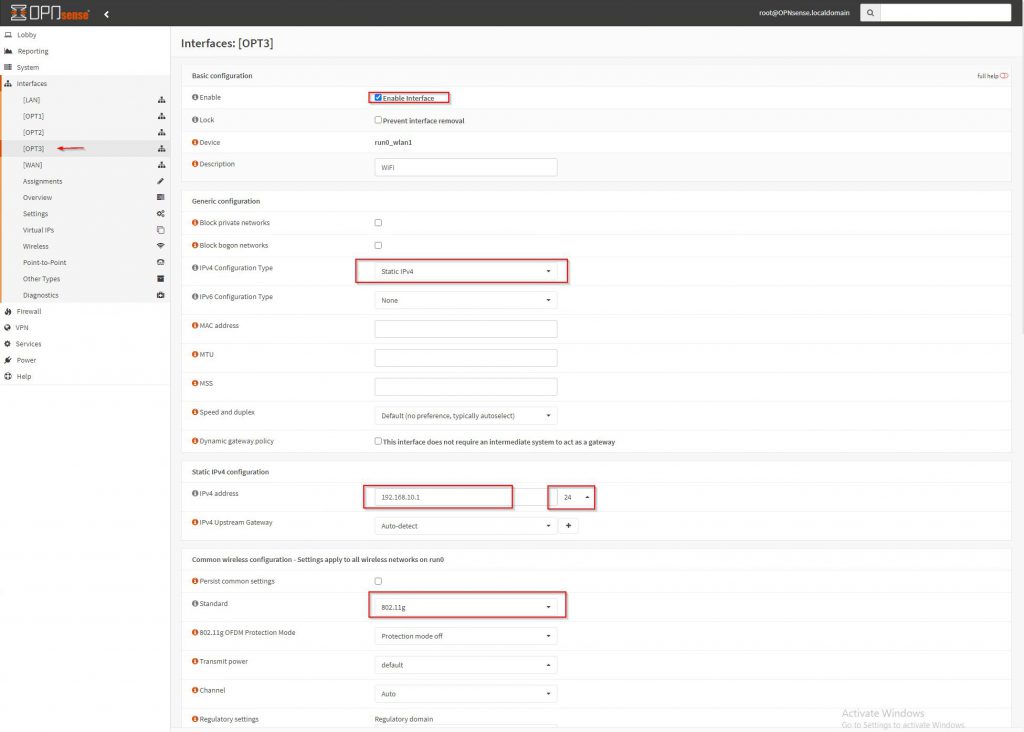
Task: Select the [WAN] interface in sidebar
Action: tap(33, 165)
